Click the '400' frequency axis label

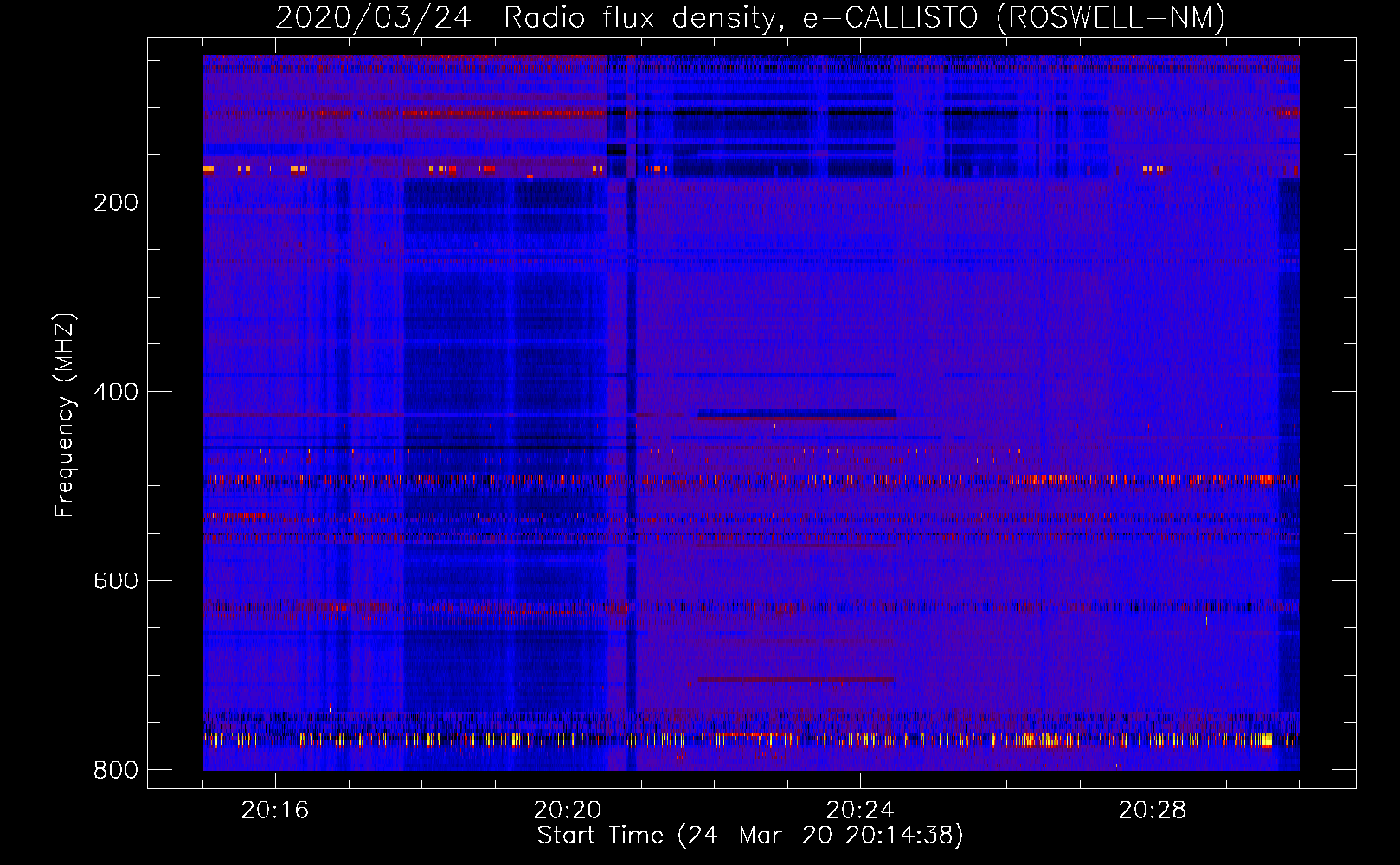(116, 392)
